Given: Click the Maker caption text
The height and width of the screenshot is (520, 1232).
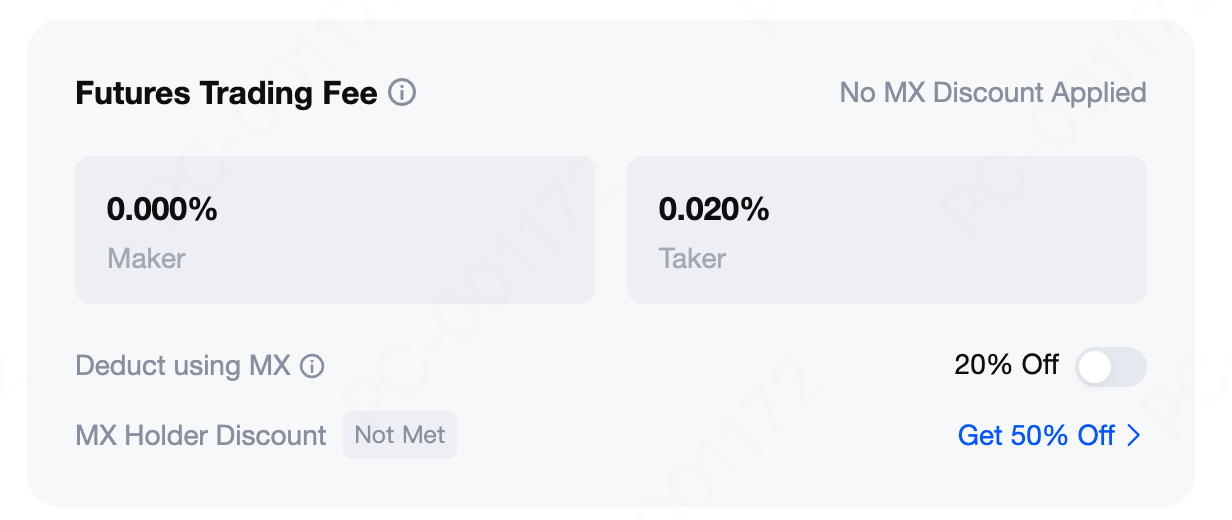Looking at the screenshot, I should 146,259.
